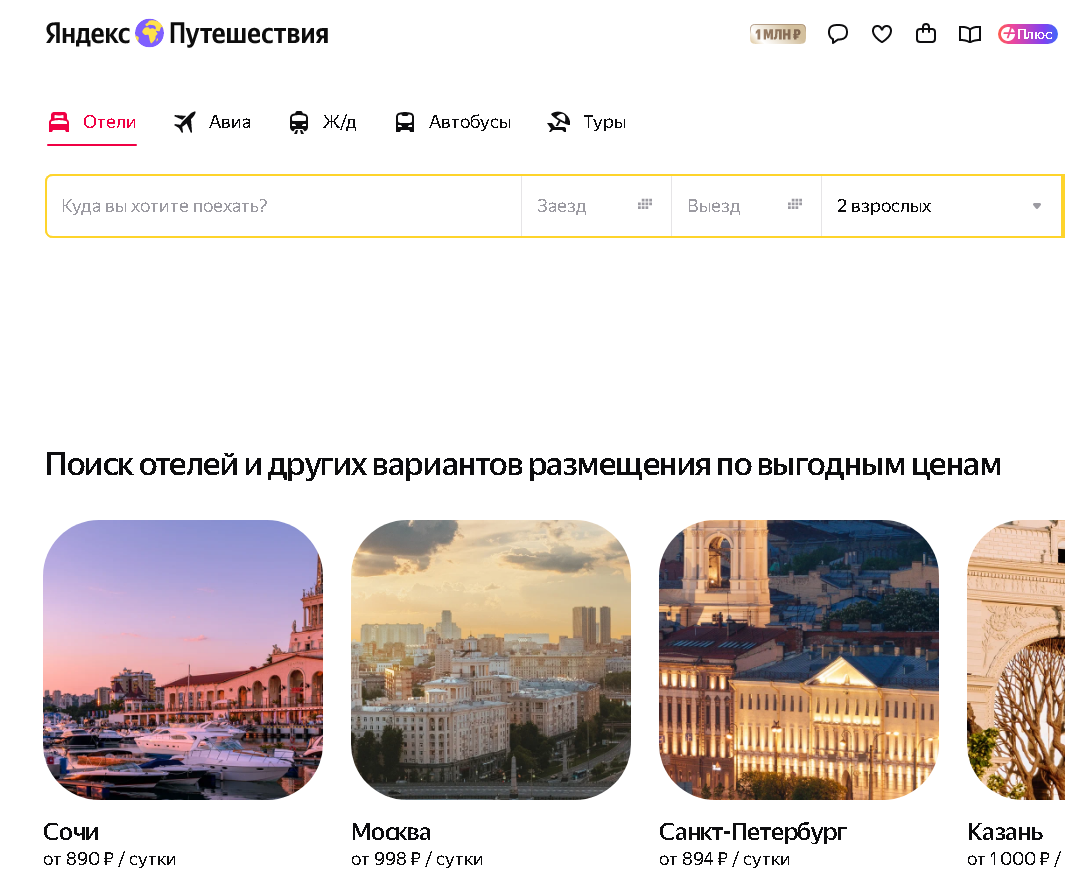Open the chat support speech bubble icon
Screen dimensions: 1065x894
click(837, 33)
